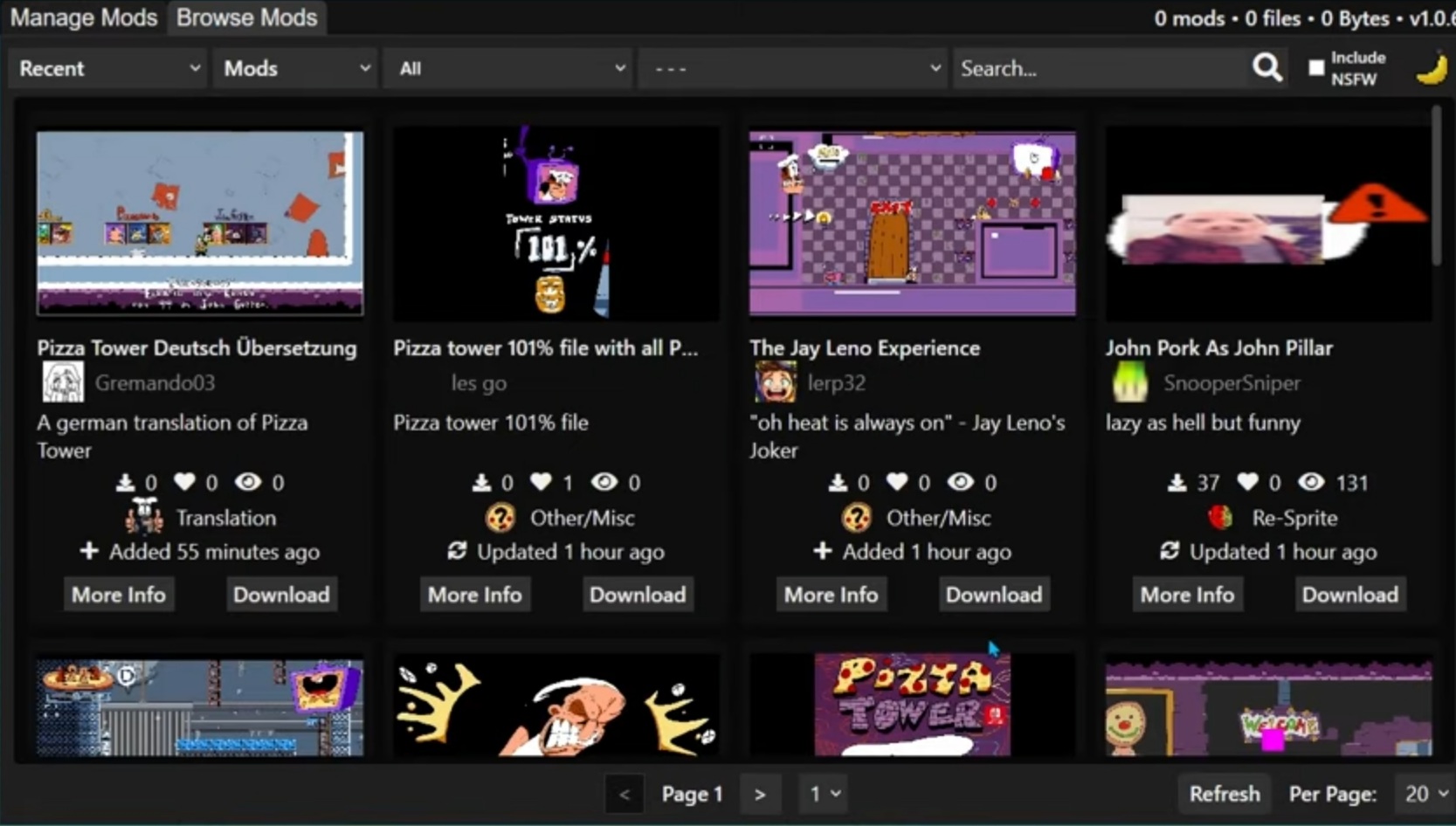Viewport: 1456px width, 826px height.
Task: Click heart icon on John Pork card
Action: point(1248,482)
